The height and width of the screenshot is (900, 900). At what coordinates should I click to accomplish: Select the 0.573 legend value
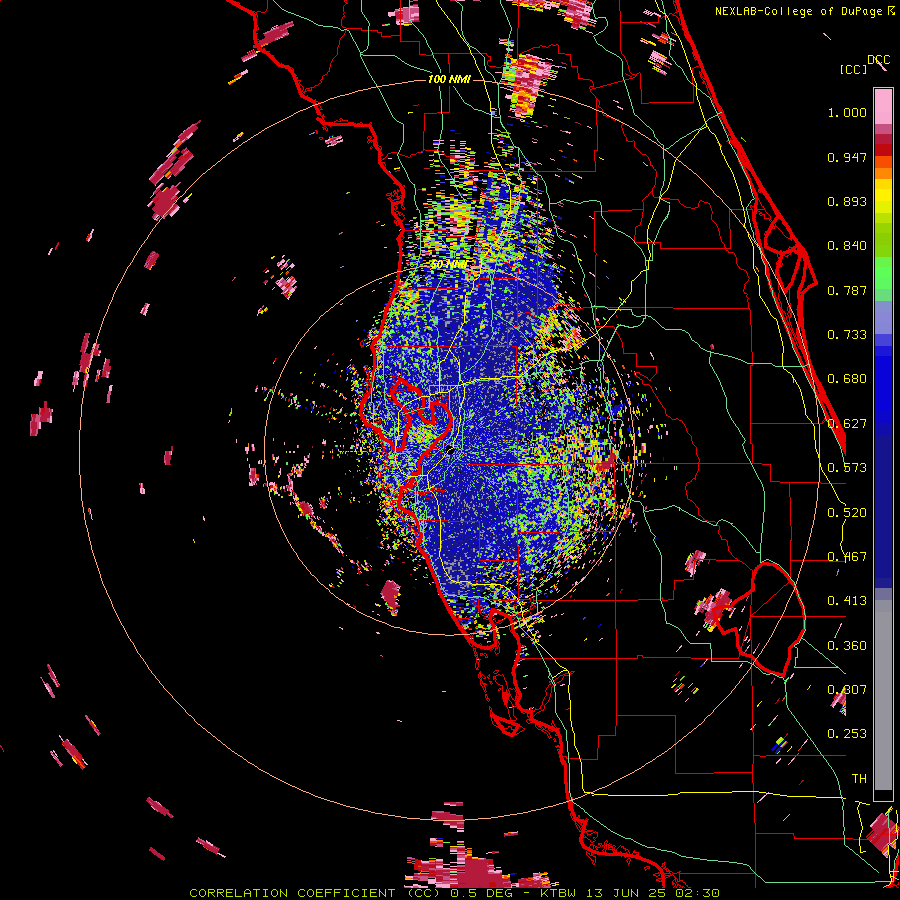click(x=847, y=468)
